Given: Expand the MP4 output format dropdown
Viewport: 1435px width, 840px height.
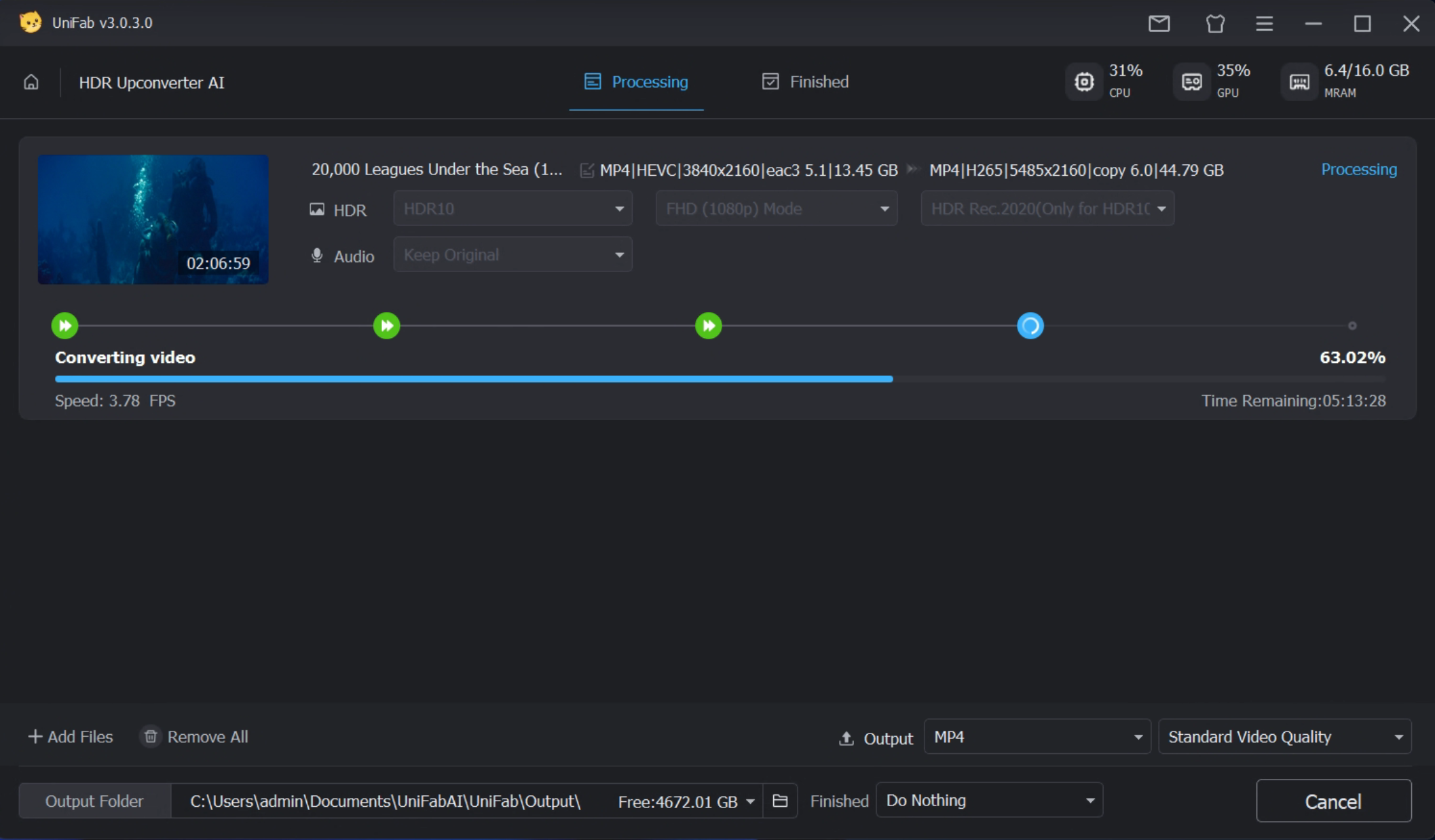Looking at the screenshot, I should click(x=1037, y=737).
